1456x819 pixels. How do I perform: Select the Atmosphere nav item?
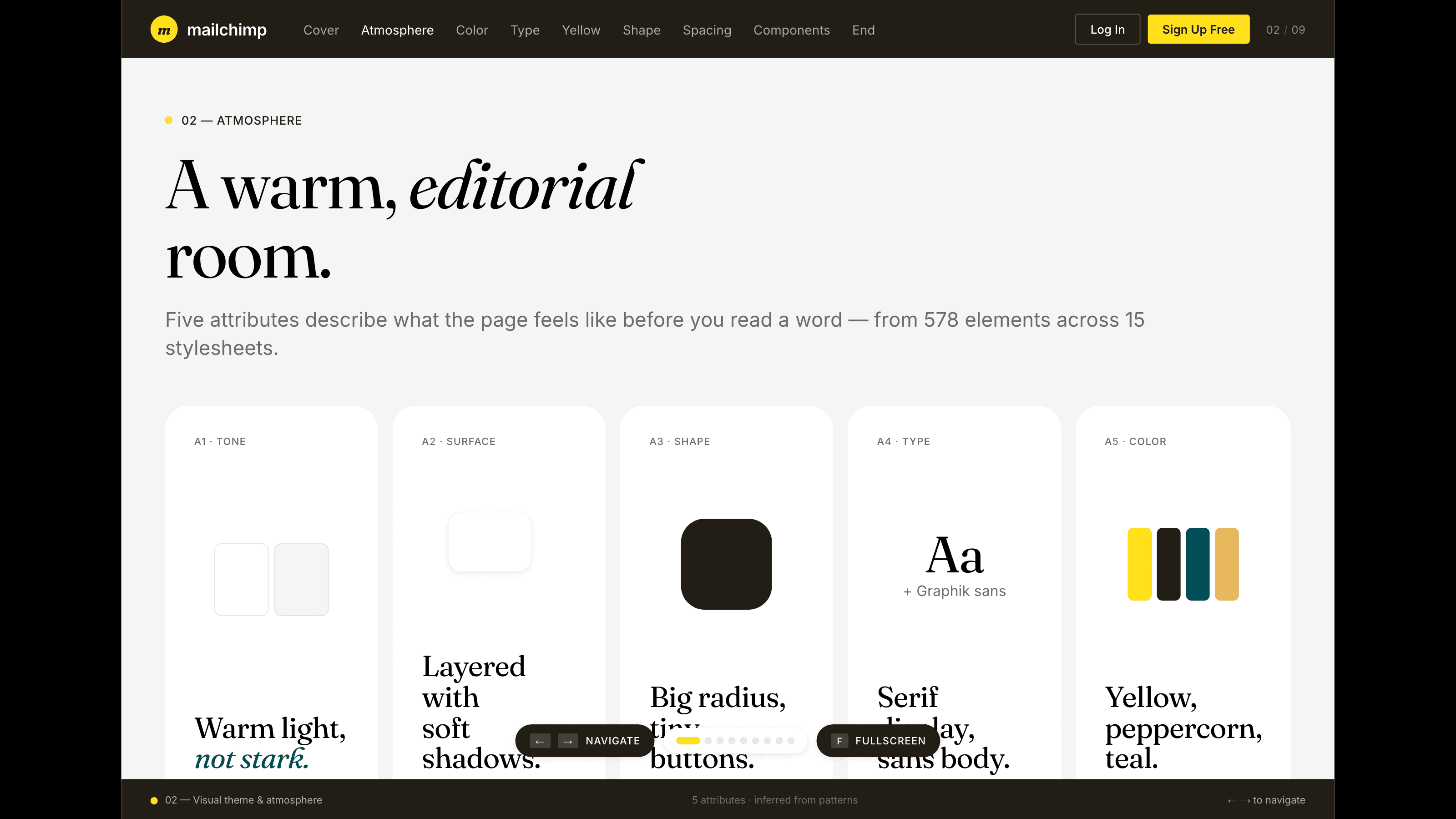coord(397,30)
